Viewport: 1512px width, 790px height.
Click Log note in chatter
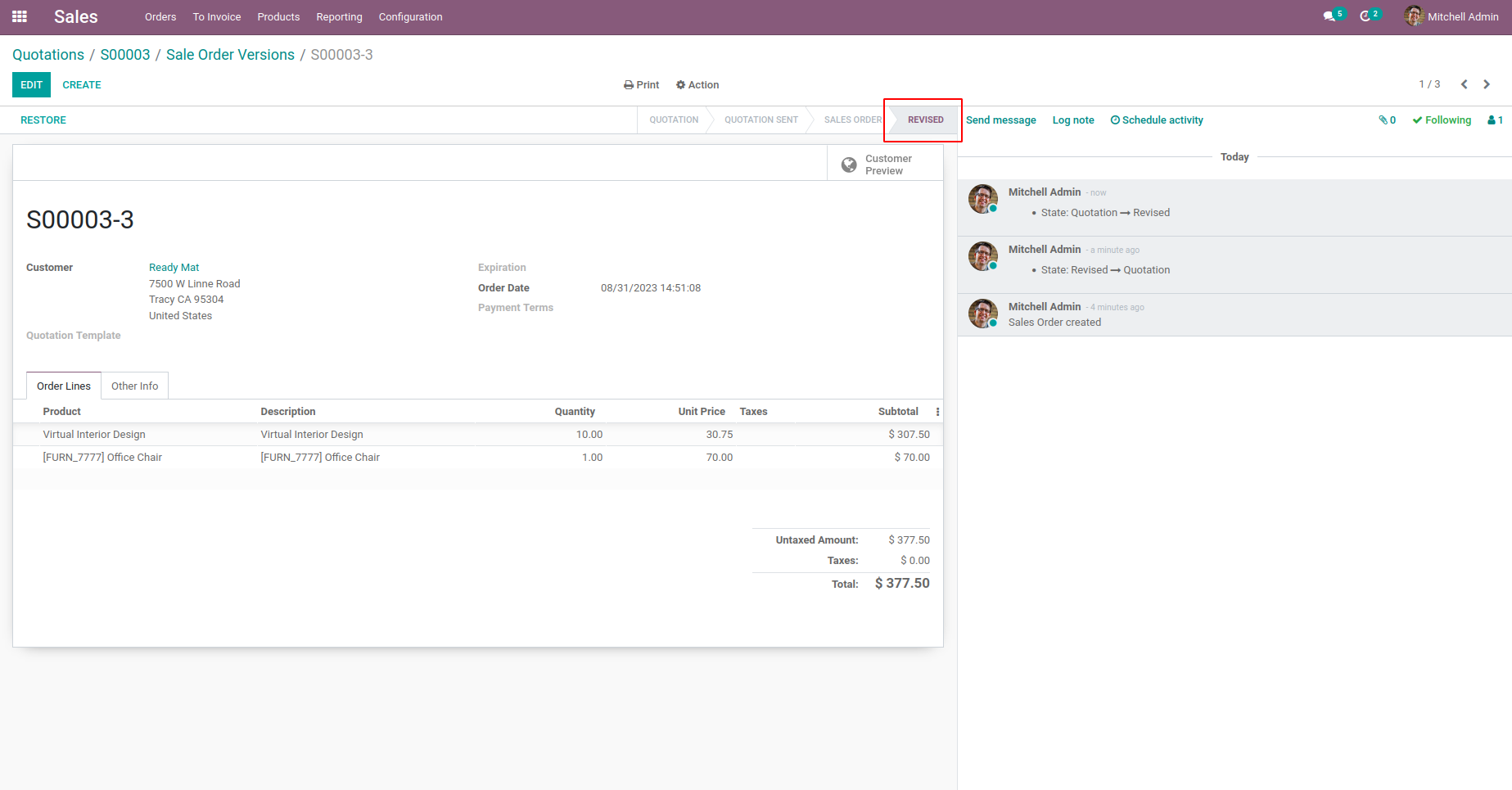coord(1073,120)
